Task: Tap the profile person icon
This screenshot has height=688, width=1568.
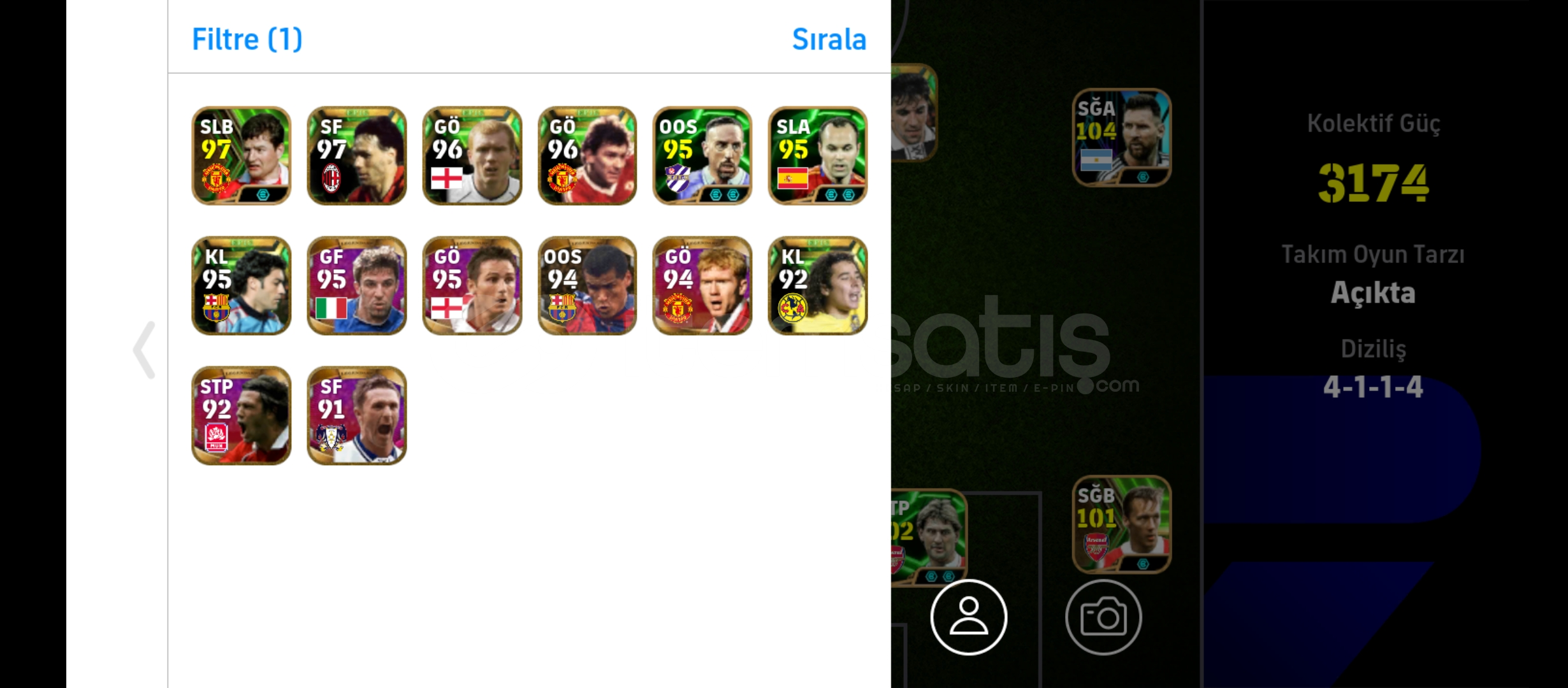Action: pos(968,617)
